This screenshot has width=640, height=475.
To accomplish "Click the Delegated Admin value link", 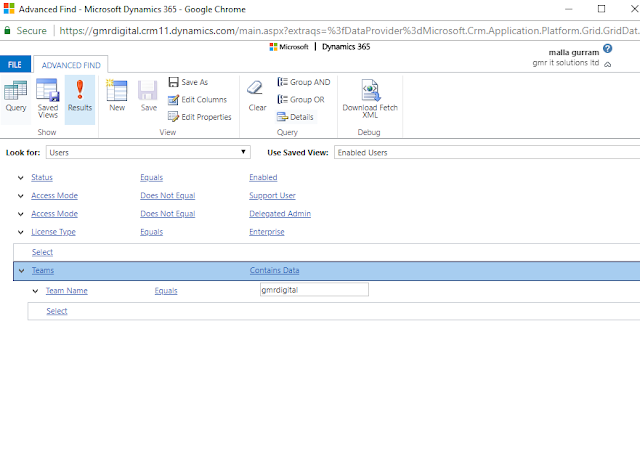I will (280, 213).
